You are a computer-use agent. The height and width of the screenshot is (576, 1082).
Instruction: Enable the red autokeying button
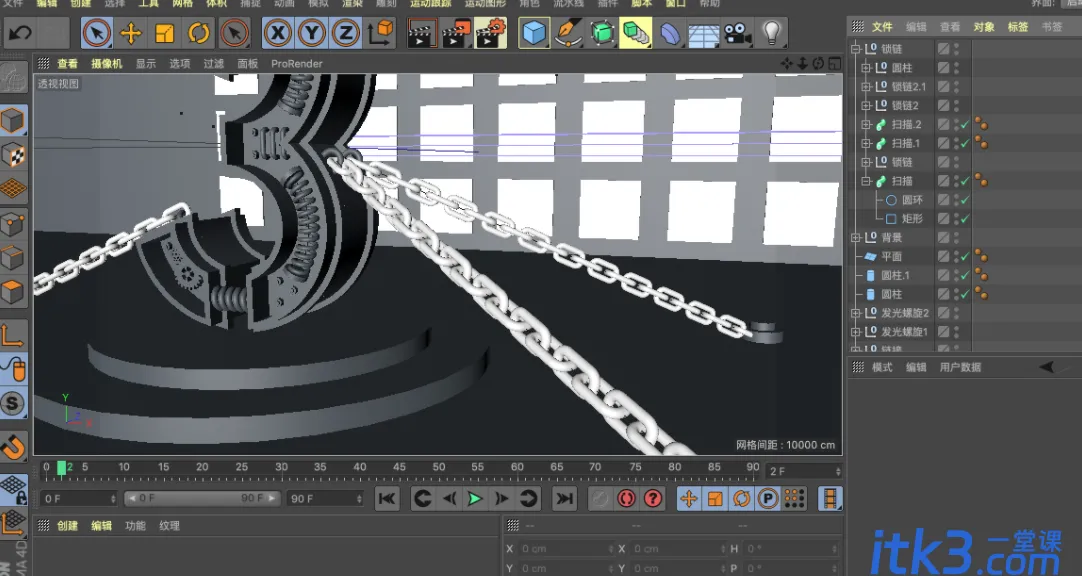627,499
